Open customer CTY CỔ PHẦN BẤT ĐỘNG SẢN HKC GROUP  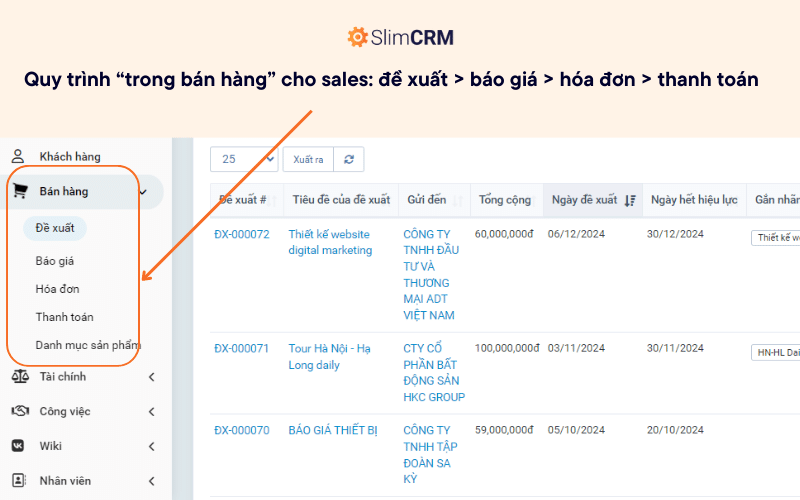tap(434, 372)
